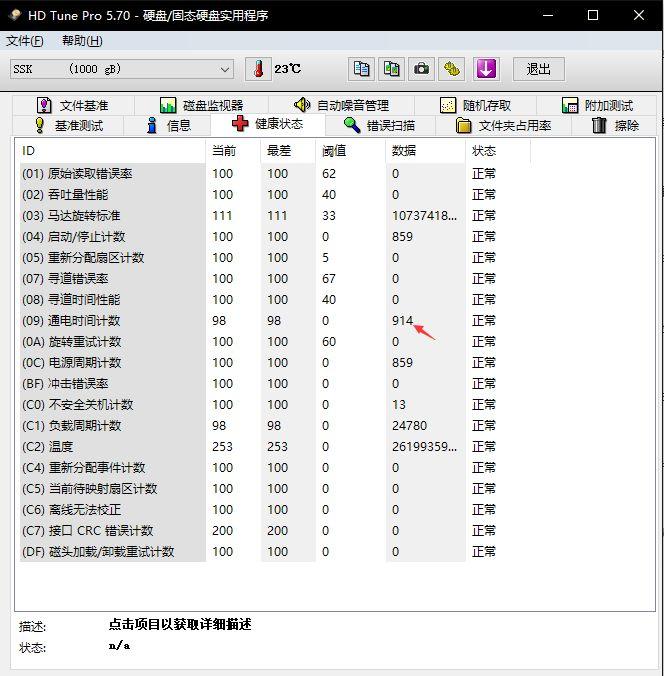The image size is (664, 676).
Task: Select the (03) 马达旋转标准 row
Action: pos(275,216)
